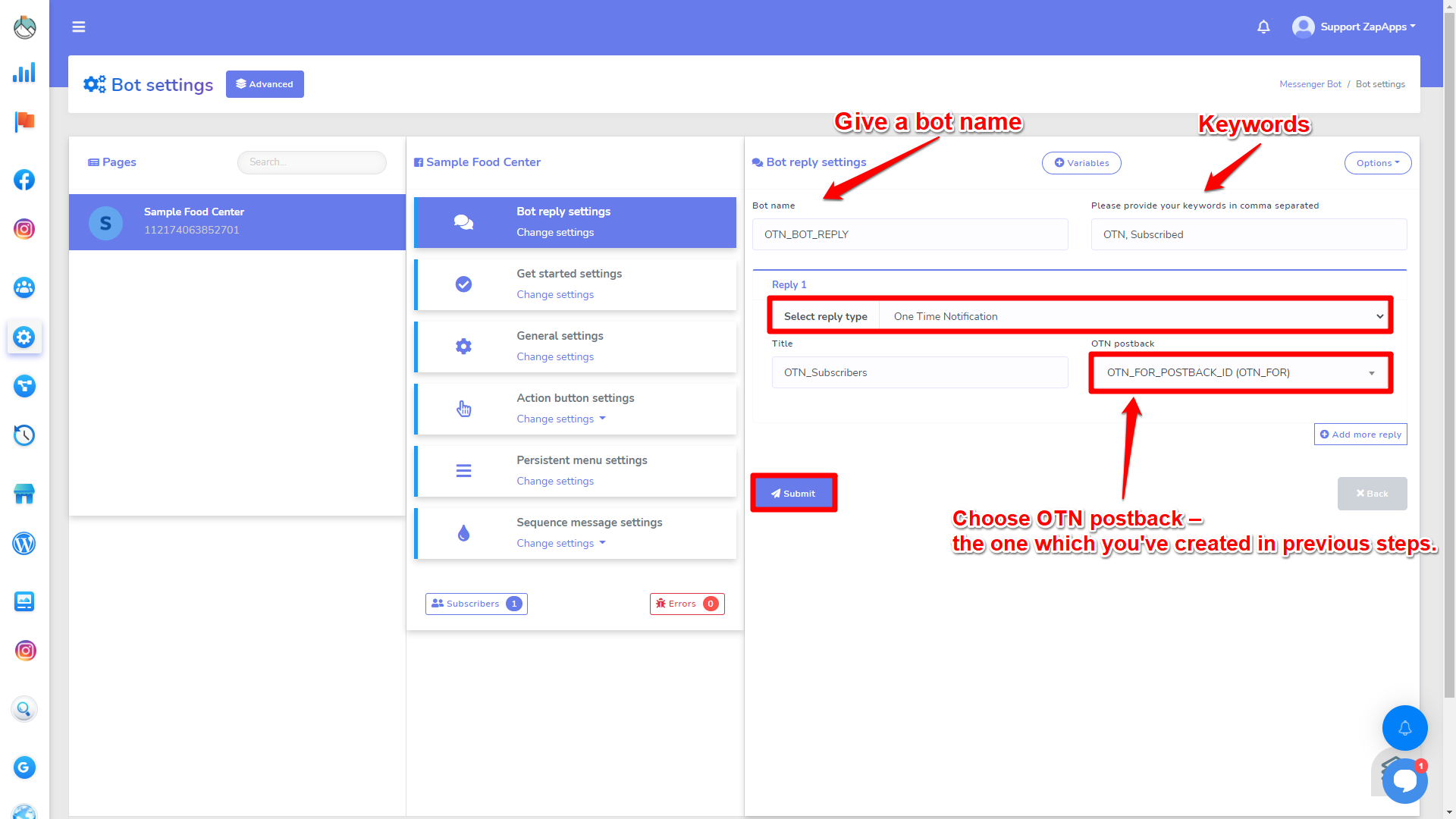Open the WordPress sidebar icon
Viewport: 1456px width, 819px height.
coord(24,544)
